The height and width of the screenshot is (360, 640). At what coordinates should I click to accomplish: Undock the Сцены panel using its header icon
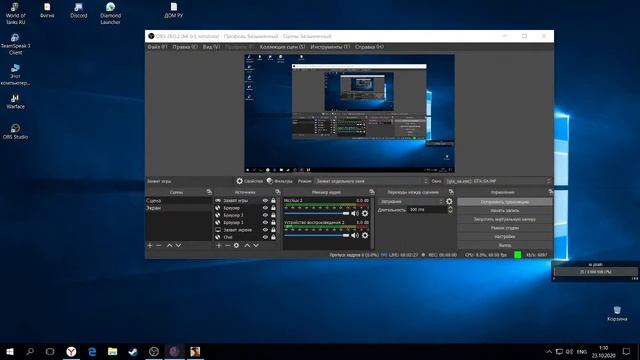(x=209, y=192)
